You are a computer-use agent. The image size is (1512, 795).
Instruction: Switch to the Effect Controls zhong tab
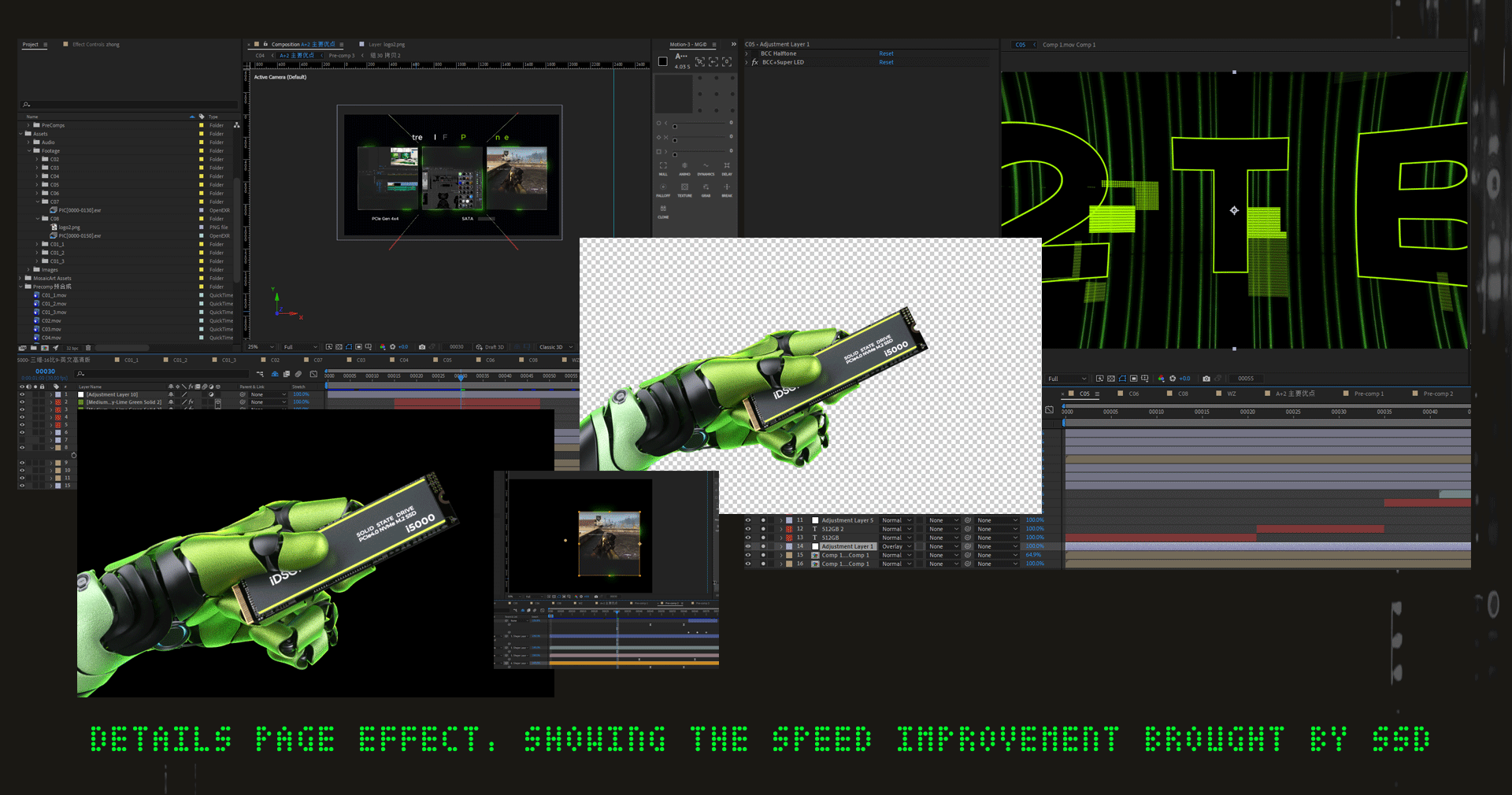pos(96,45)
